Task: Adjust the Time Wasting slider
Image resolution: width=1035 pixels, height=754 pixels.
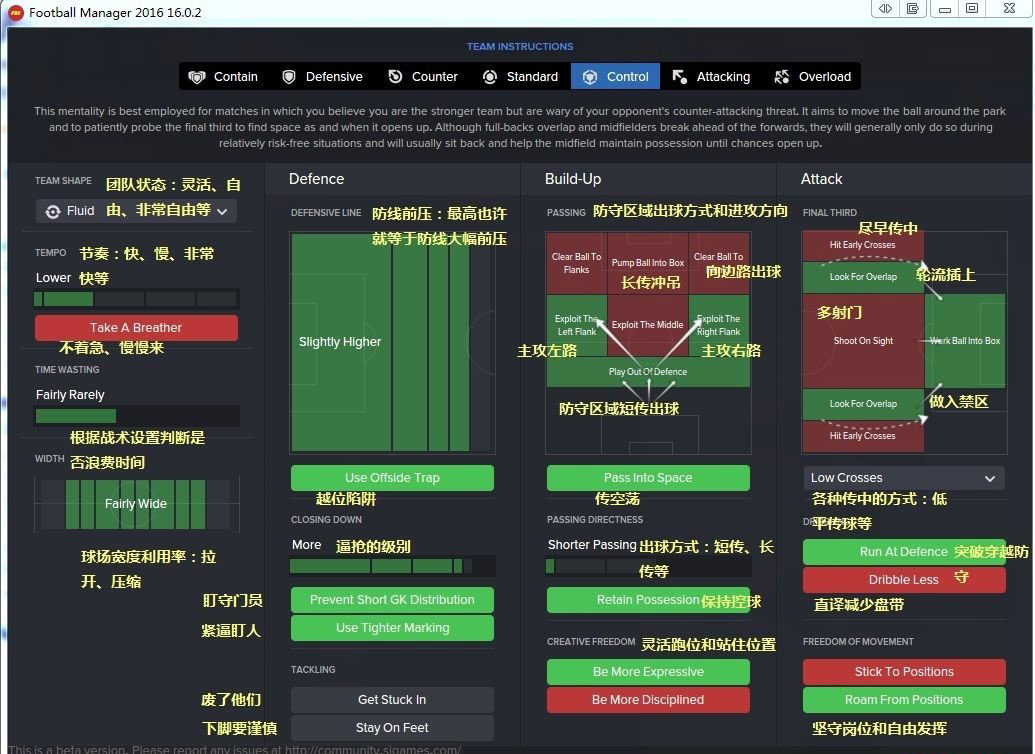Action: [x=136, y=416]
